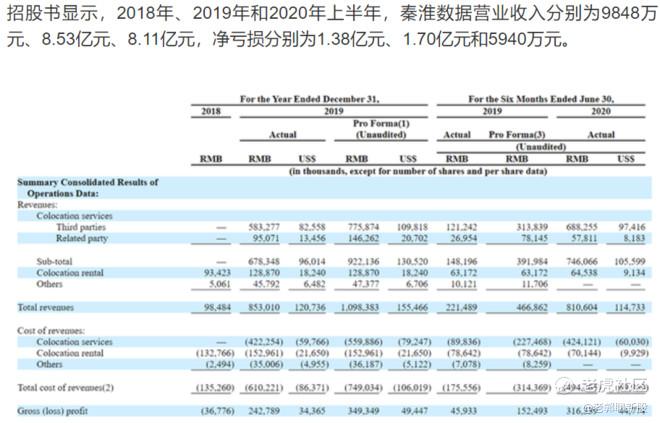Select Others revenue value 47,377
Image resolution: width=660 pixels, height=423 pixels.
(x=365, y=284)
